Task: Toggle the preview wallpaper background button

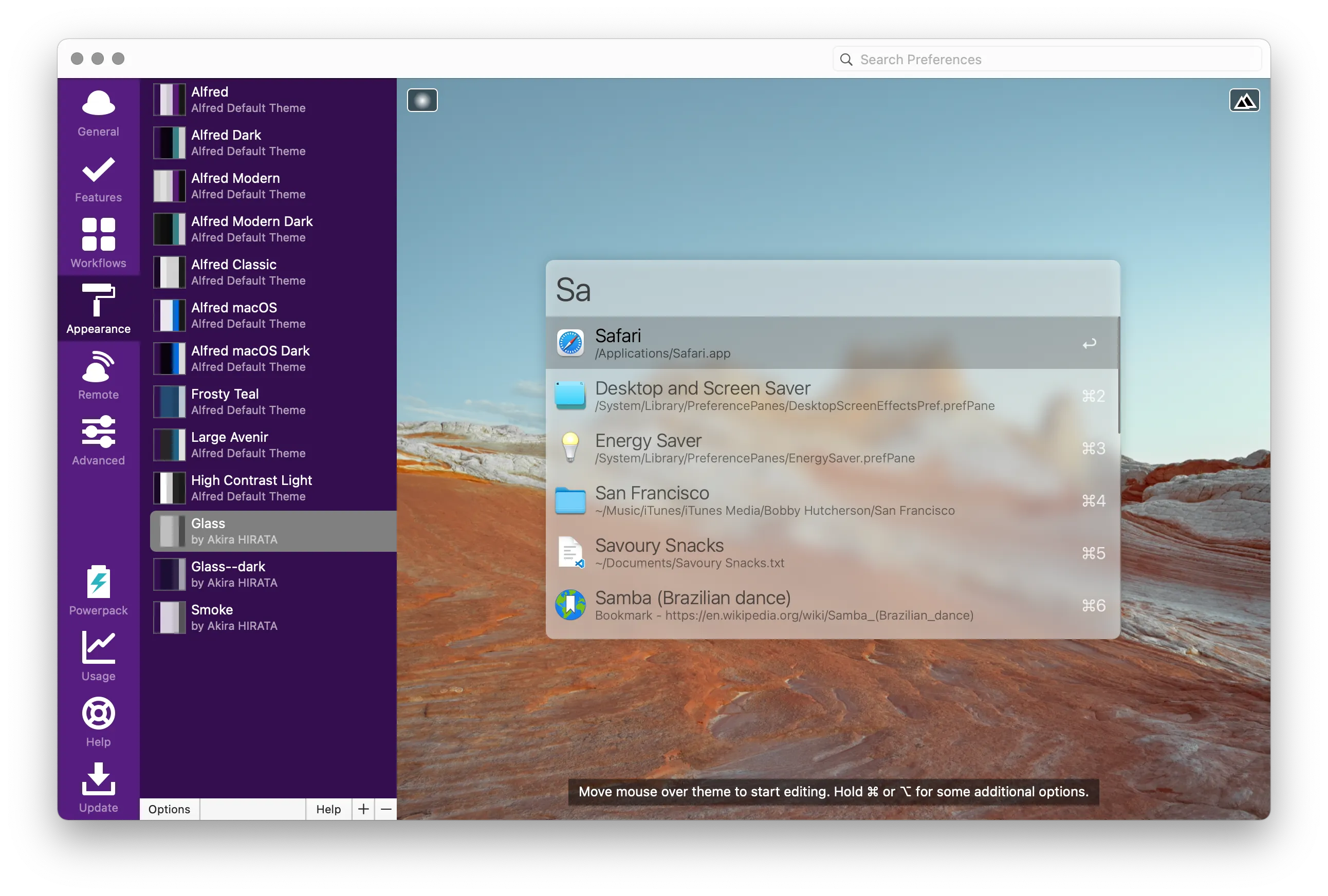Action: coord(1244,101)
